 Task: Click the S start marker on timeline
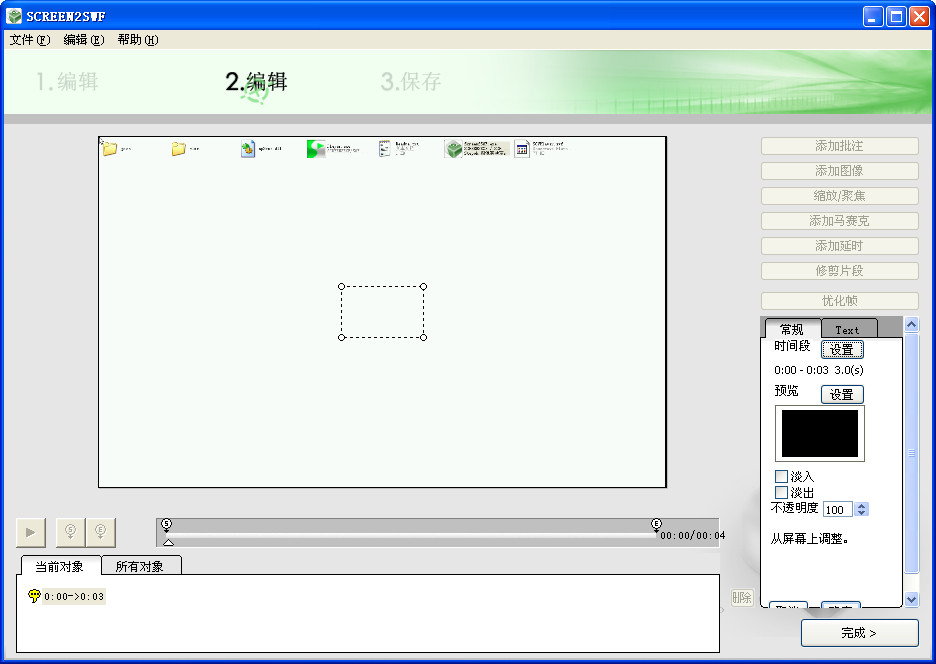167,524
